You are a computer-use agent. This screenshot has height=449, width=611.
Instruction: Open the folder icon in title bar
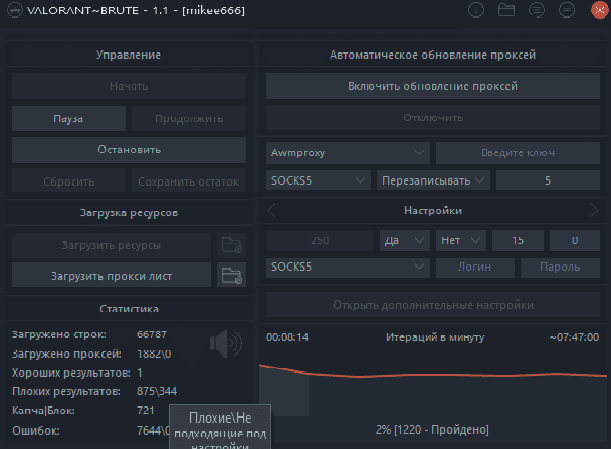[506, 10]
